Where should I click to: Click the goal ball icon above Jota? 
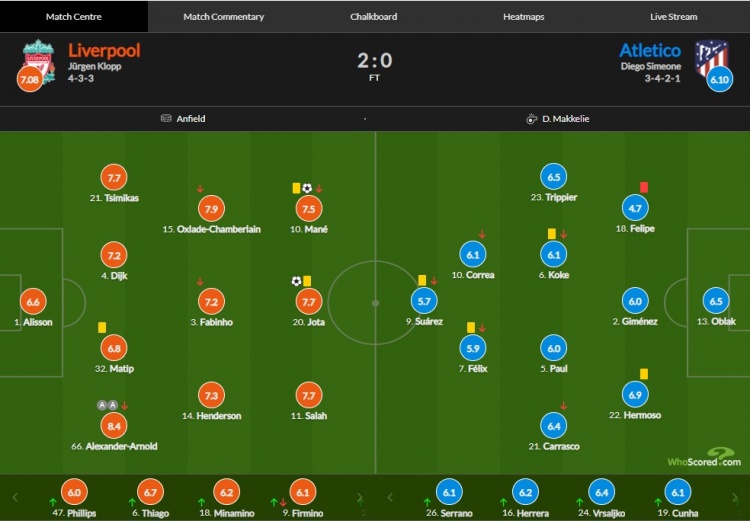(296, 281)
